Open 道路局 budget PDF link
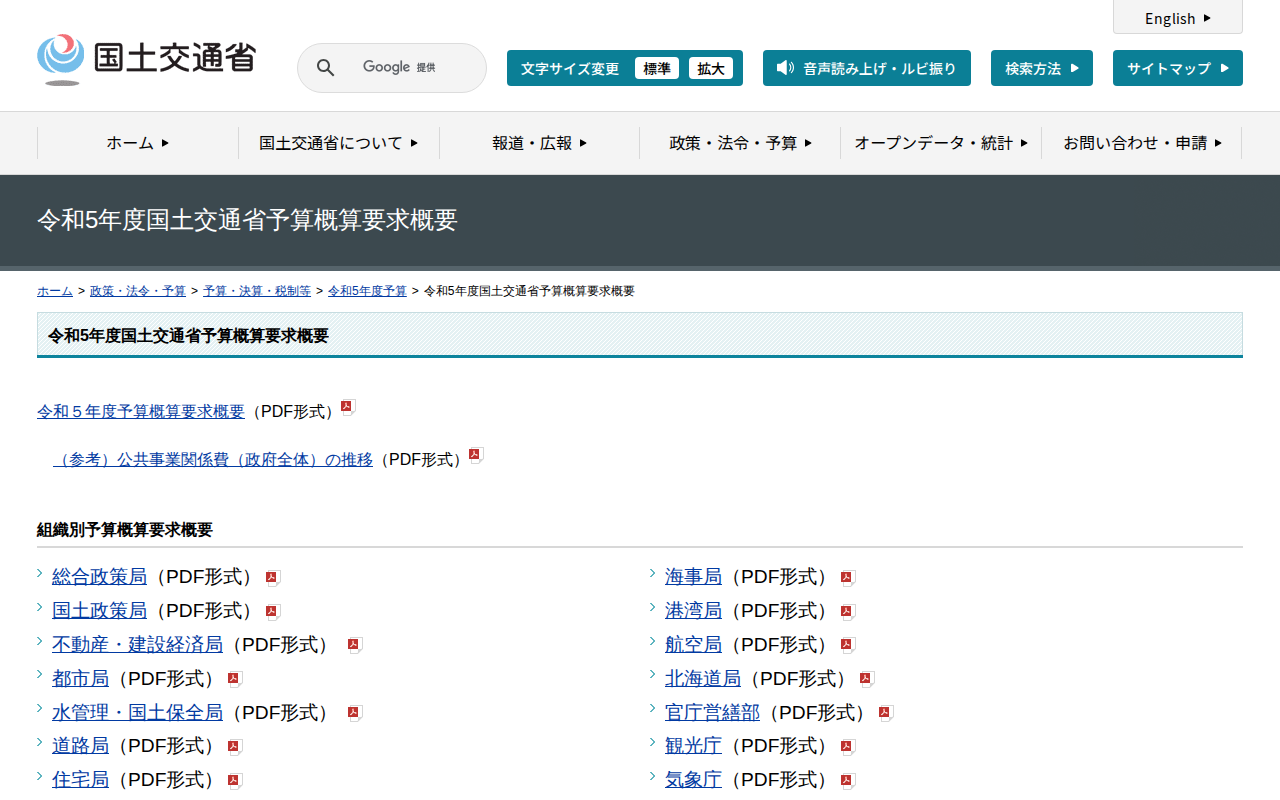 pos(81,746)
